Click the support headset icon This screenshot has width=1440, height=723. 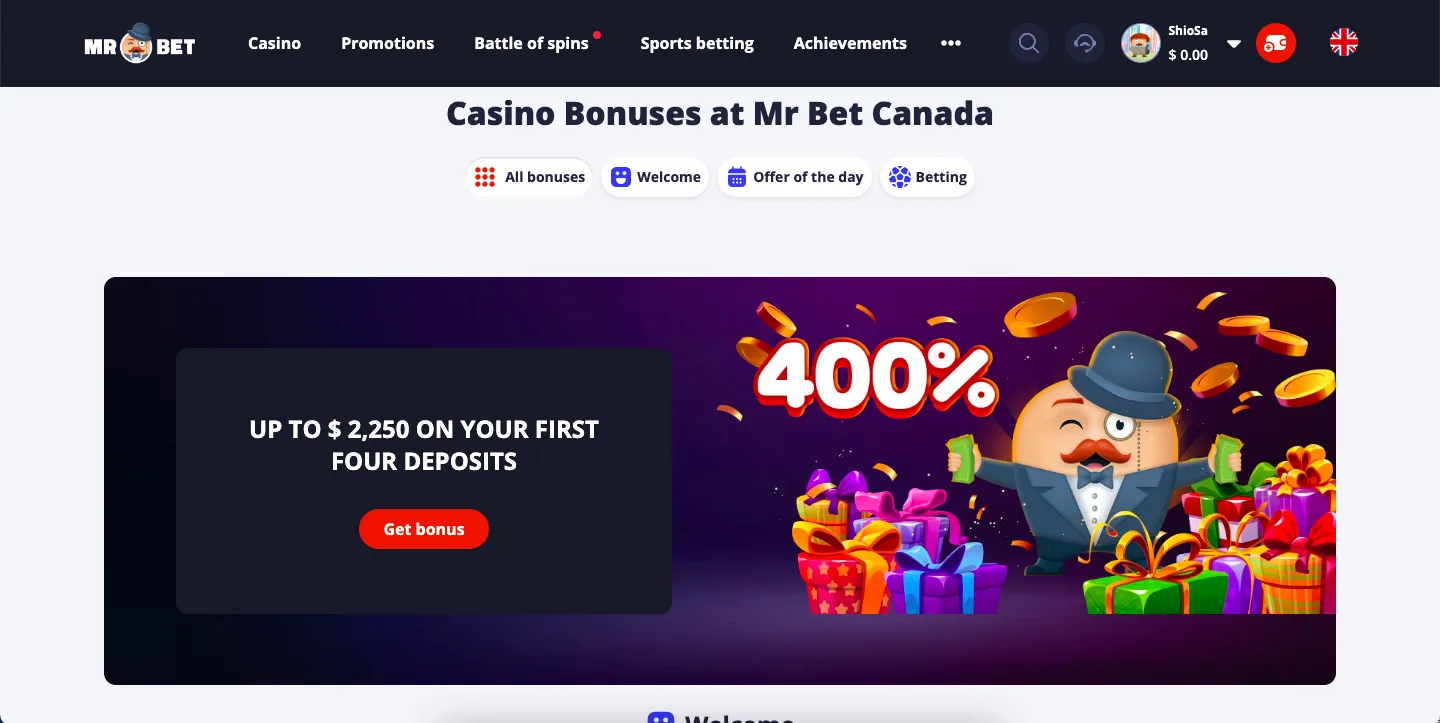(x=1084, y=43)
